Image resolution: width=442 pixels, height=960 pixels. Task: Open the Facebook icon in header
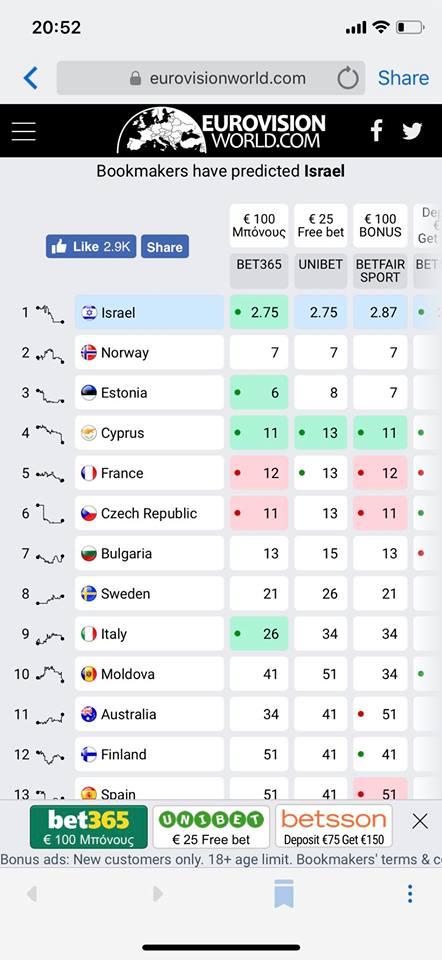376,130
